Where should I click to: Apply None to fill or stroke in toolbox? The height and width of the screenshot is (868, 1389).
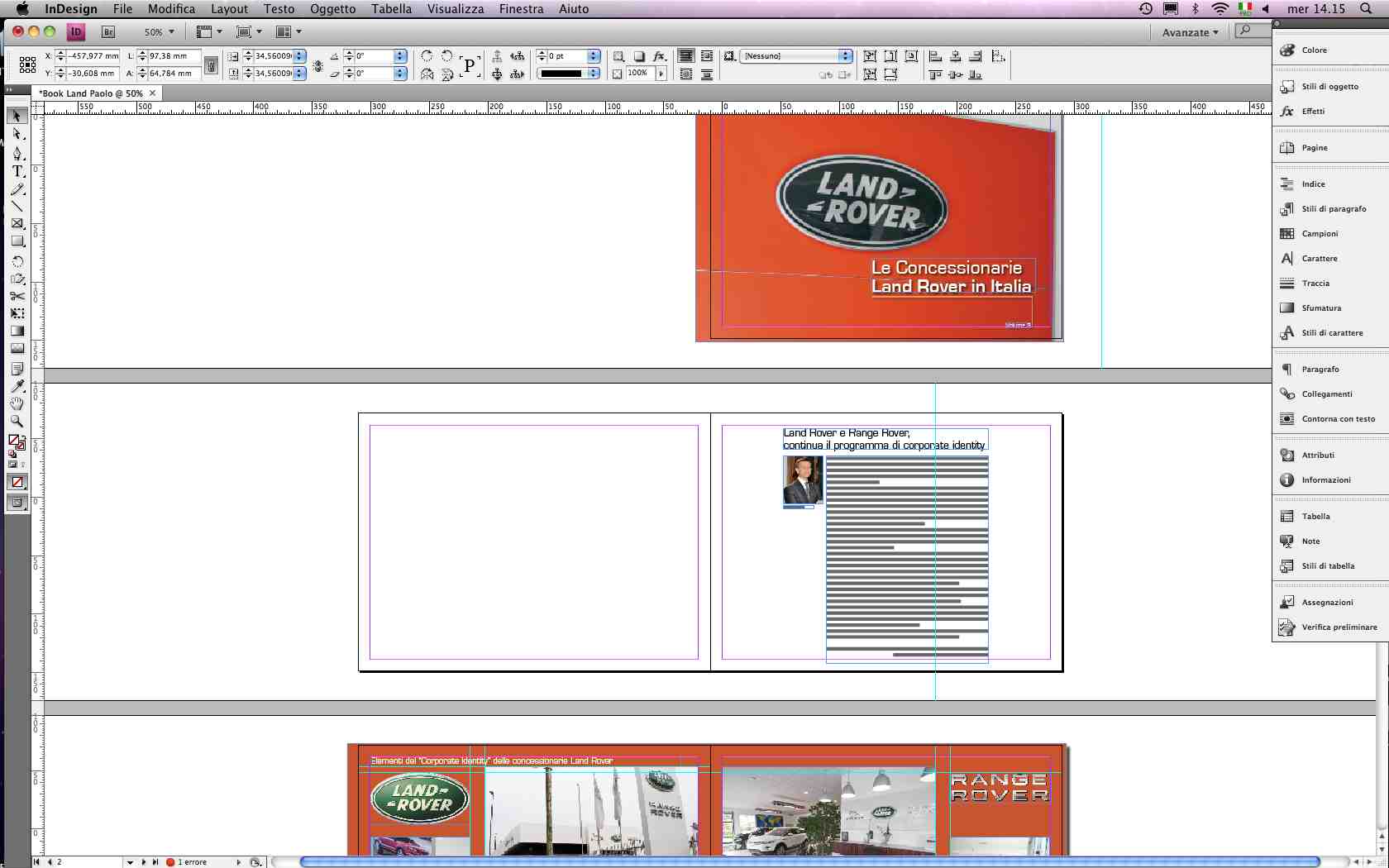coord(17,482)
